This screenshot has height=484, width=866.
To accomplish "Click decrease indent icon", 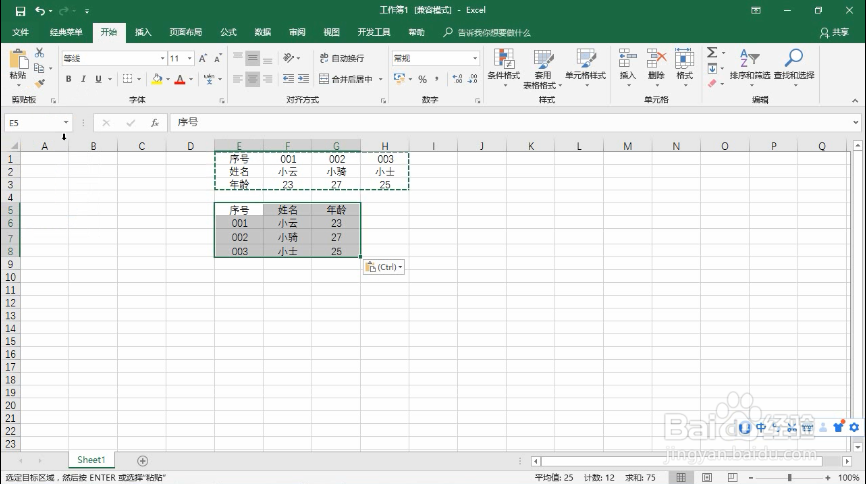I will coord(288,79).
